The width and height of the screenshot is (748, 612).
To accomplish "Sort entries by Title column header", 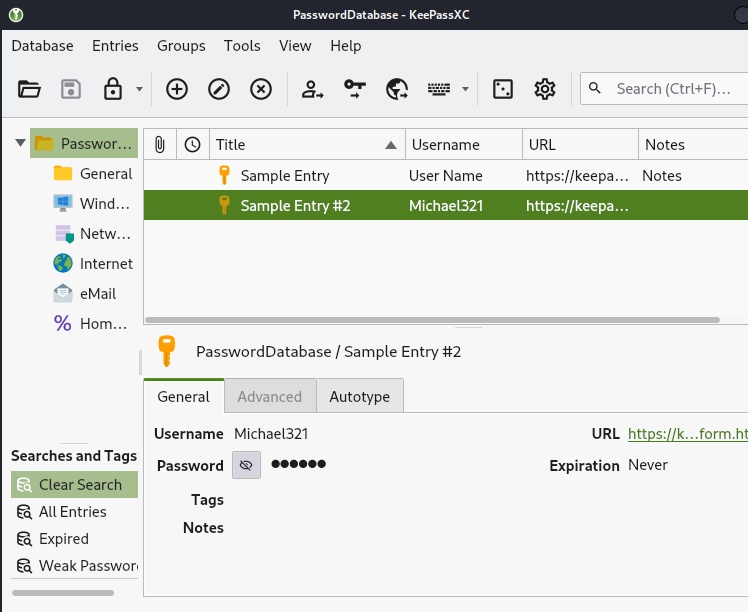I will 307,144.
